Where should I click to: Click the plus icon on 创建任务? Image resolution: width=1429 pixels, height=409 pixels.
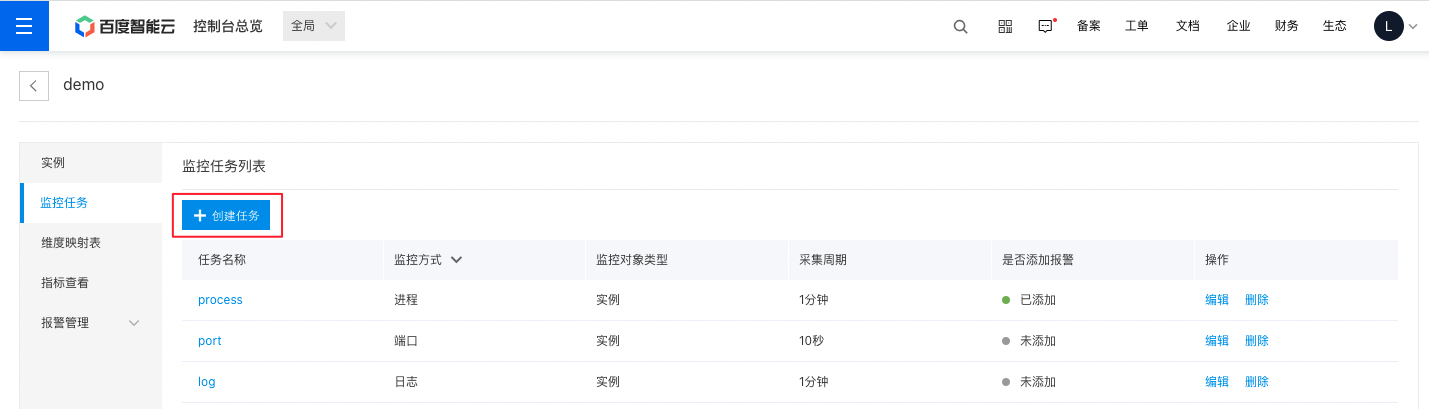click(200, 215)
